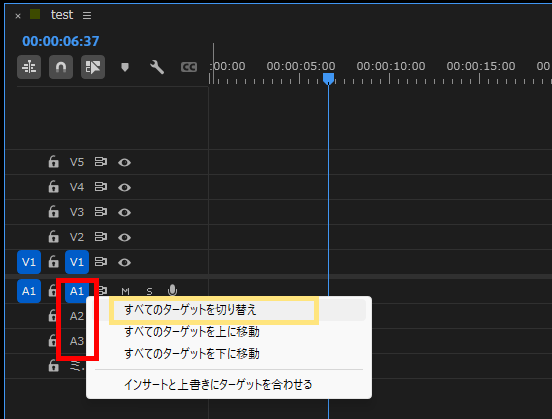The width and height of the screenshot is (552, 419).
Task: Toggle V1 track targeting button
Action: pos(77,262)
